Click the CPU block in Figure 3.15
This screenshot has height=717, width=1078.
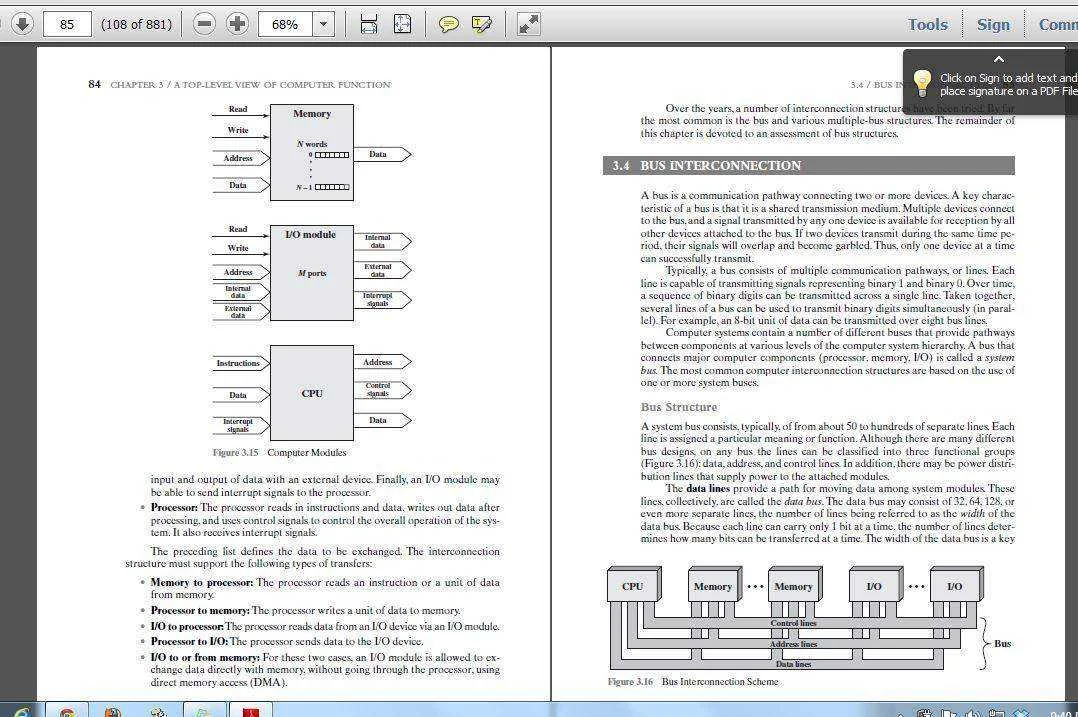[x=311, y=393]
